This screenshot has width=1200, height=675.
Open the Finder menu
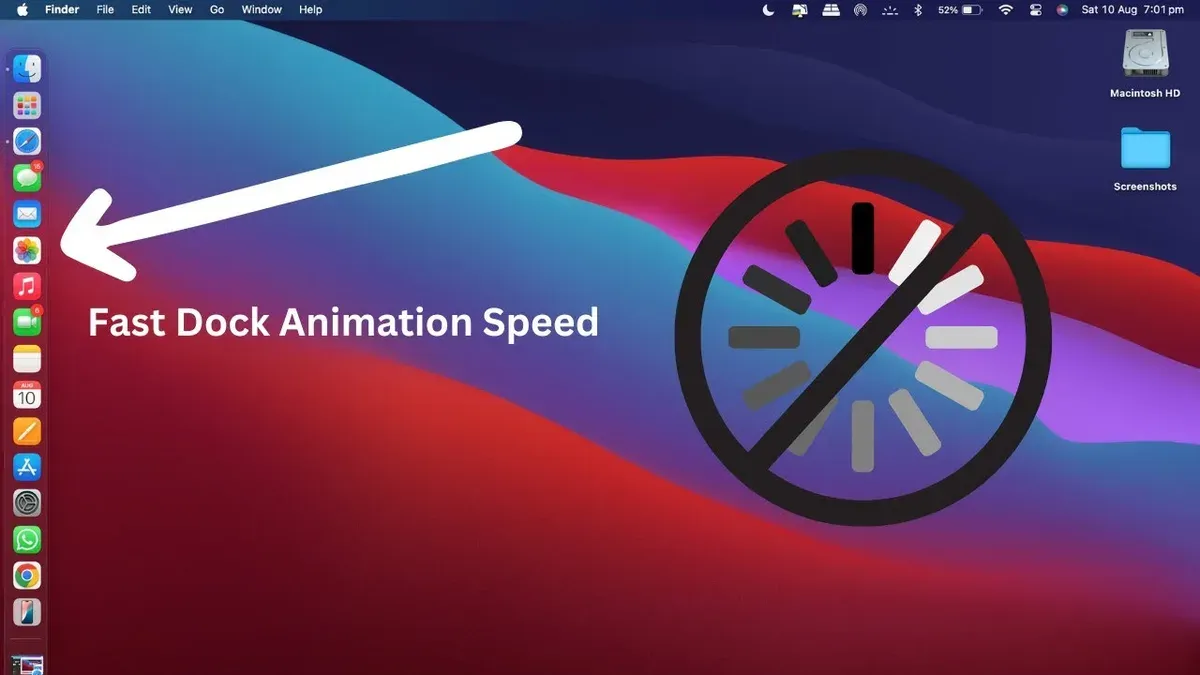[x=62, y=9]
